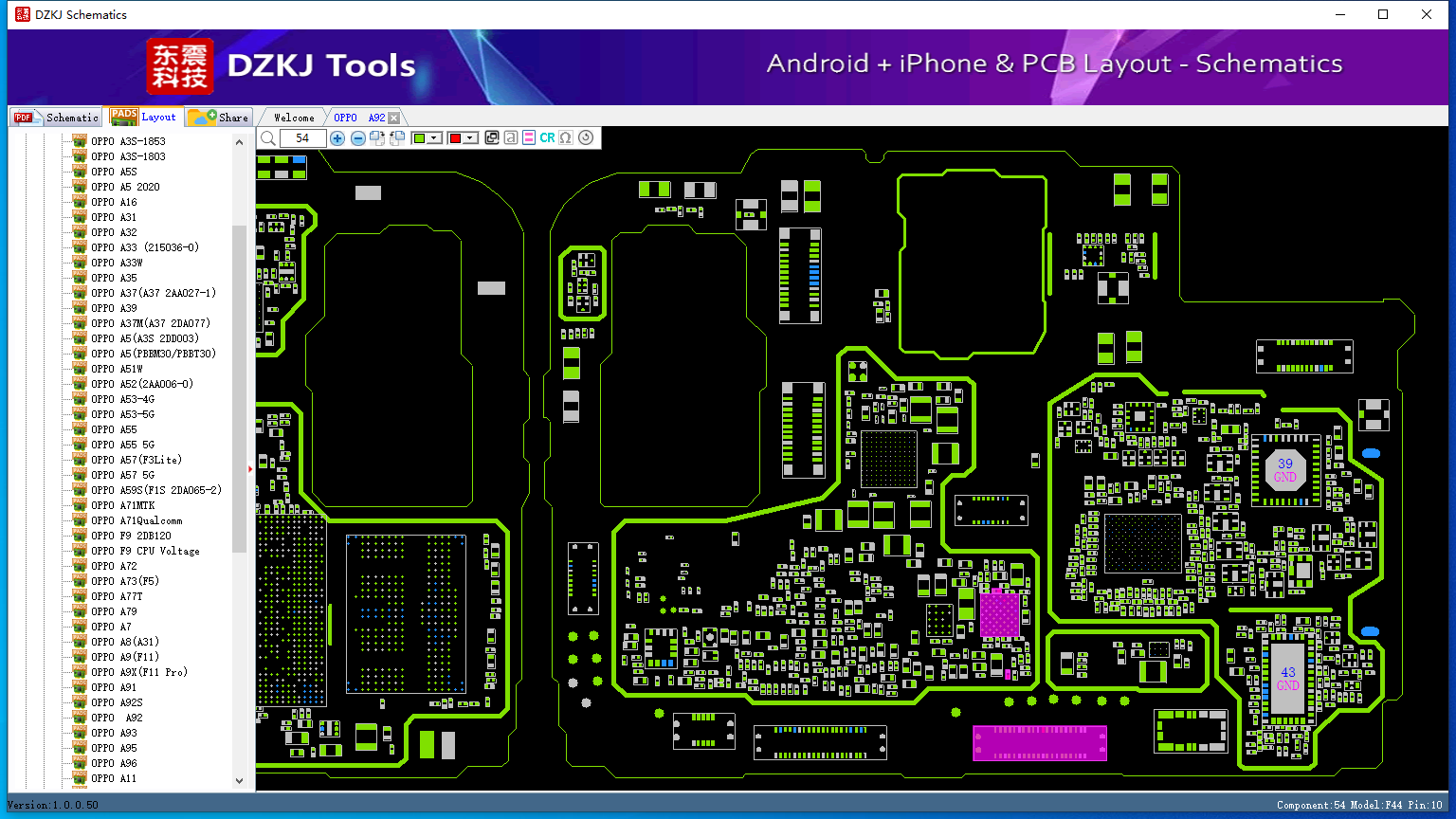Viewport: 1456px width, 819px height.
Task: Maximize the DZKJ Schematics window
Action: pos(1383,14)
